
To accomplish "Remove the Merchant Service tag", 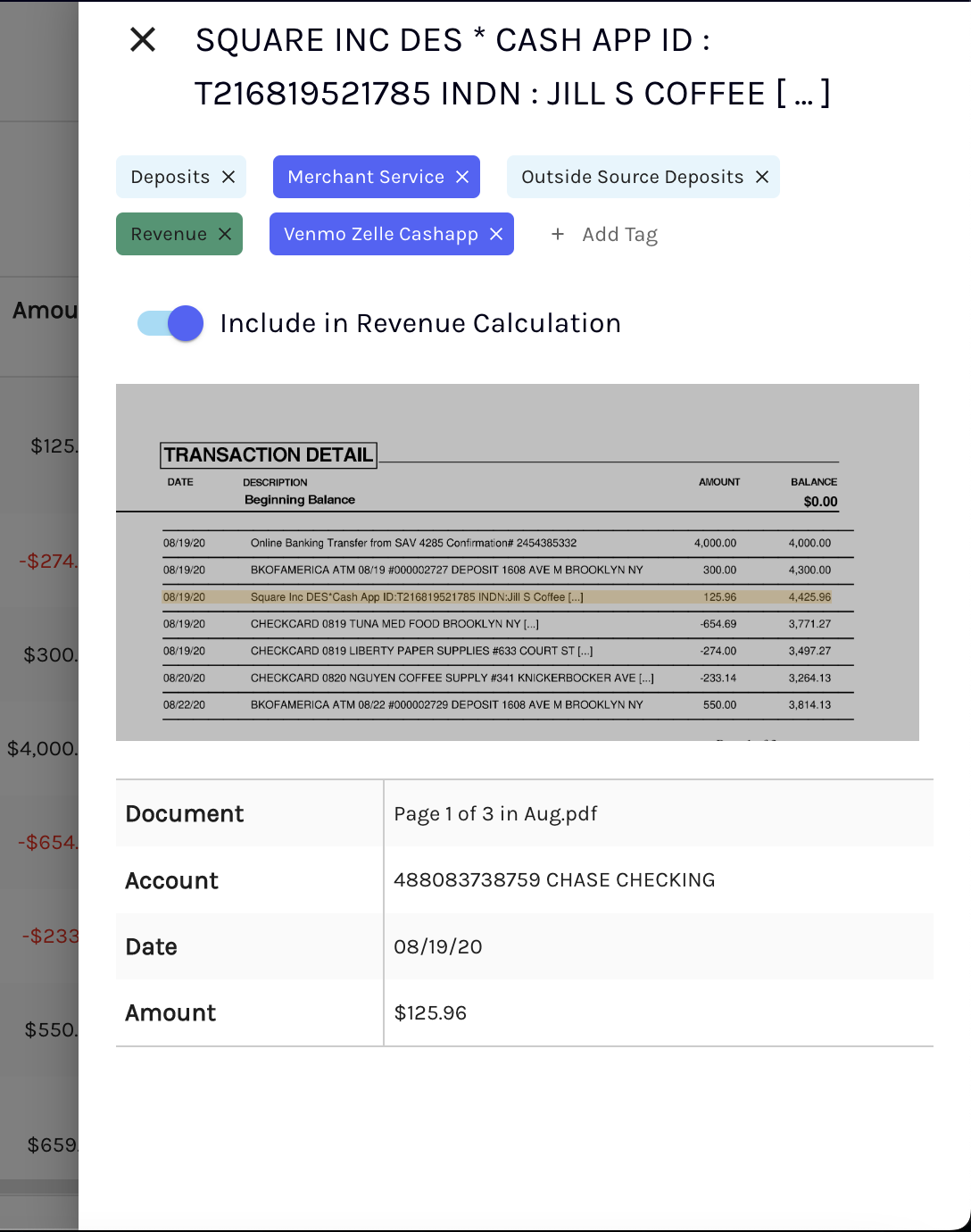I will tap(462, 177).
